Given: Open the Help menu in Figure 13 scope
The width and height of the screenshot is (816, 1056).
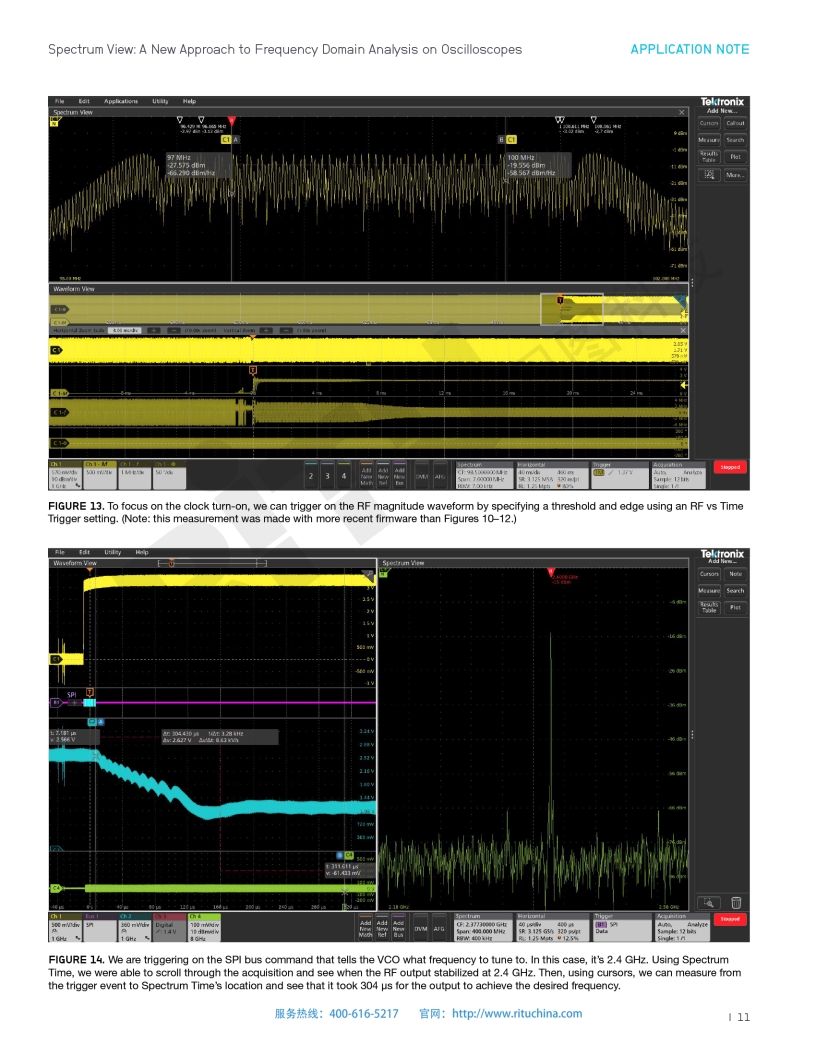Looking at the screenshot, I should (189, 101).
